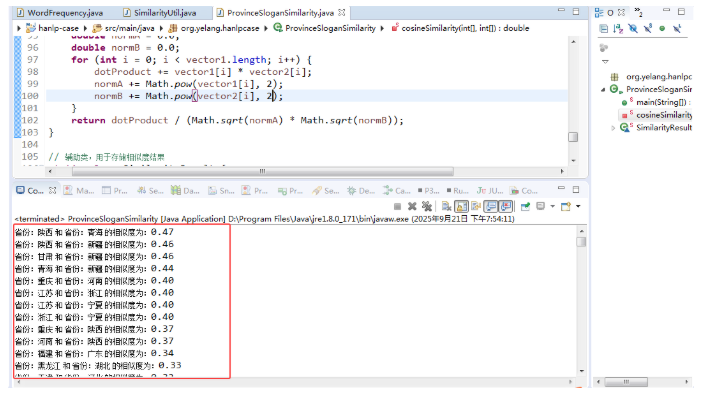Select org.yelang.hanlpcase package in Outline
Image resolution: width=704 pixels, height=397 pixels.
(x=659, y=77)
